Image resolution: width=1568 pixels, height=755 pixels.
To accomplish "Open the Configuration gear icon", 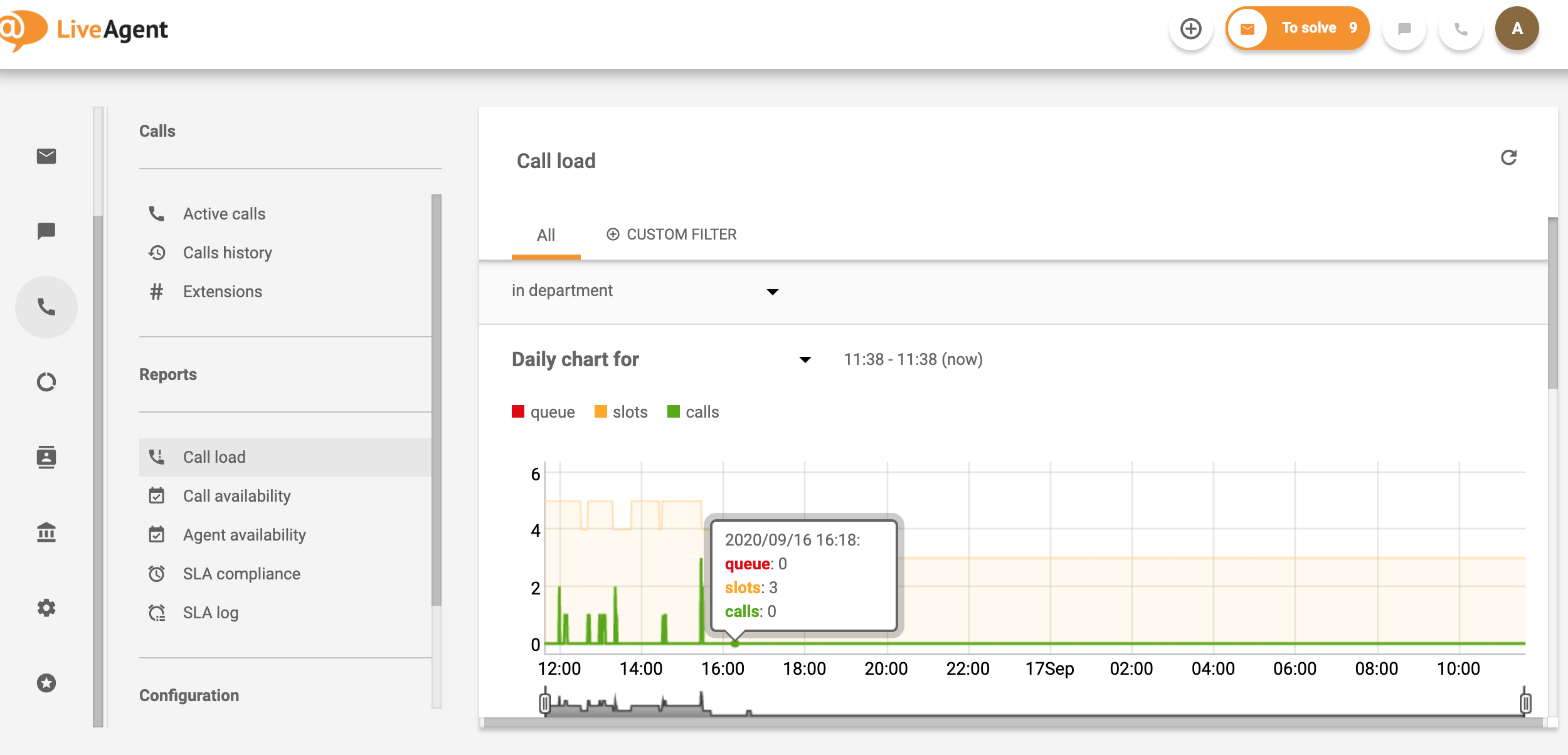I will point(46,608).
